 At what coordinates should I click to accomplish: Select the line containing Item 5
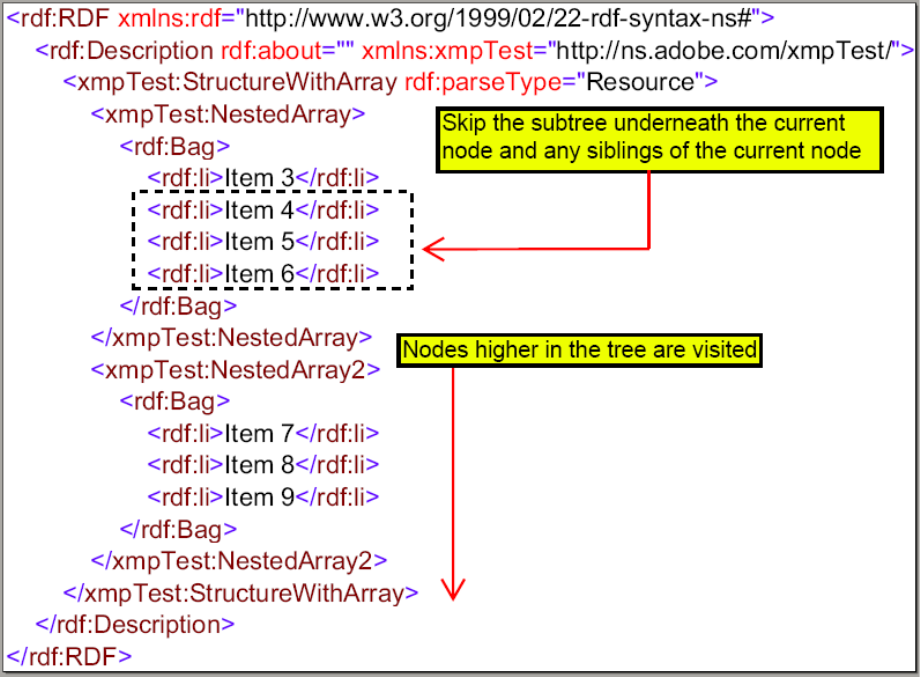pyautogui.click(x=263, y=242)
